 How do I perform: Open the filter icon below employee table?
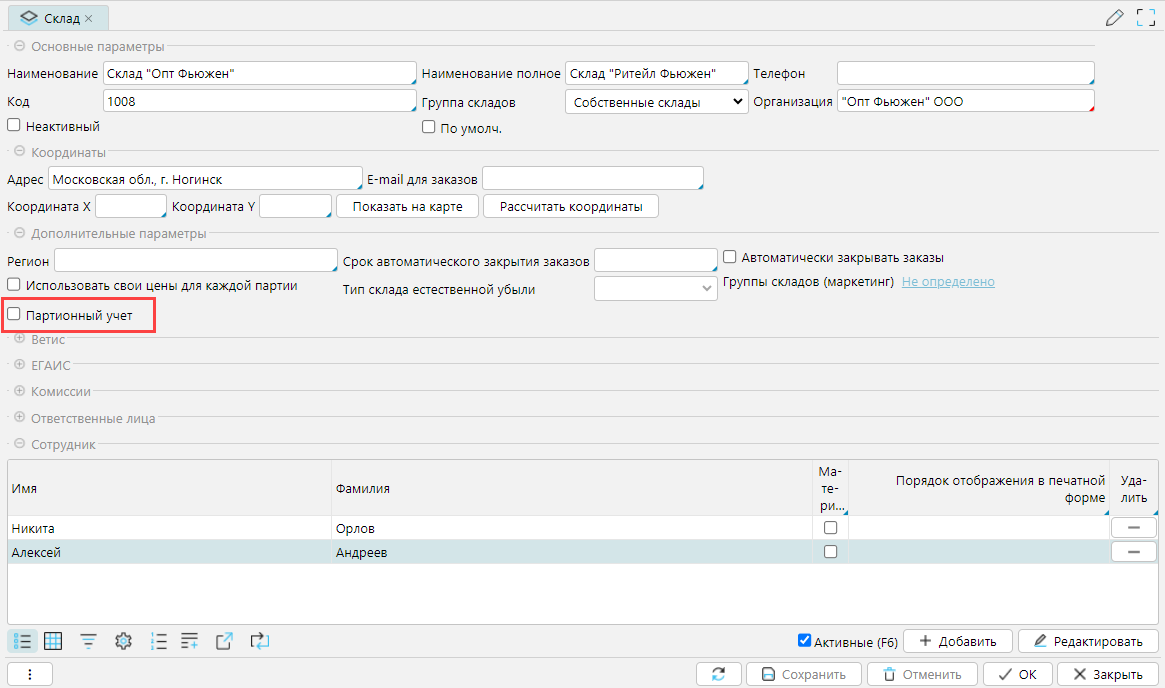[x=89, y=641]
